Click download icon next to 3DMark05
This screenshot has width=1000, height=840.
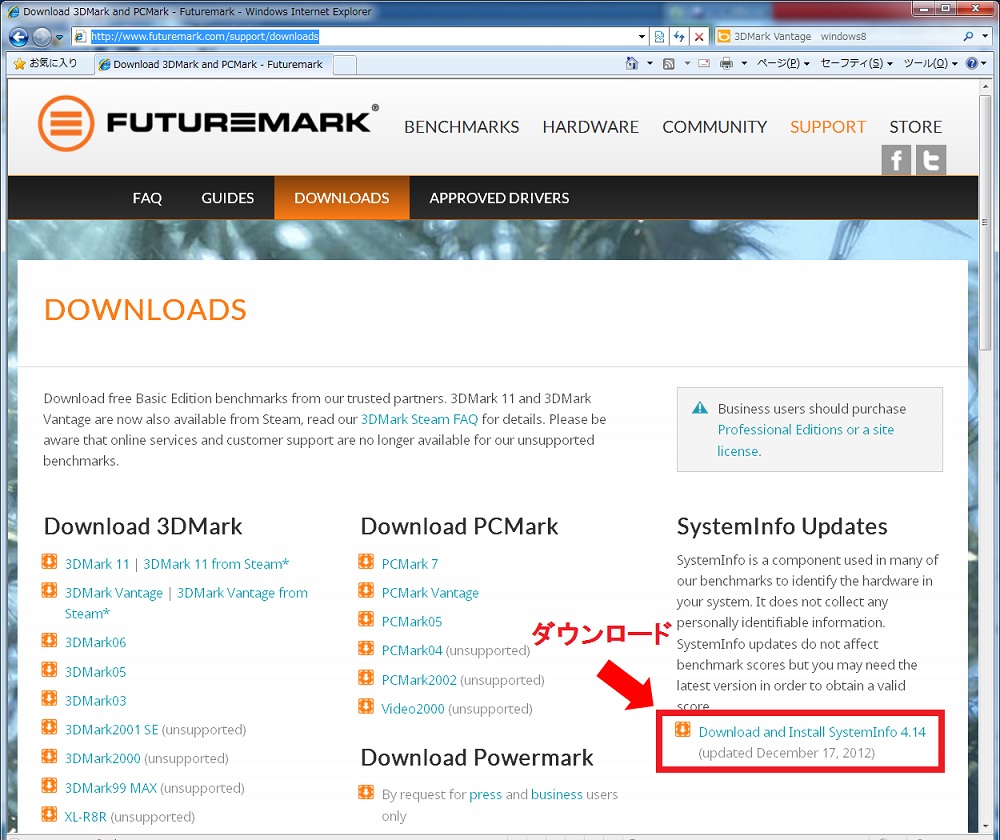(x=49, y=669)
